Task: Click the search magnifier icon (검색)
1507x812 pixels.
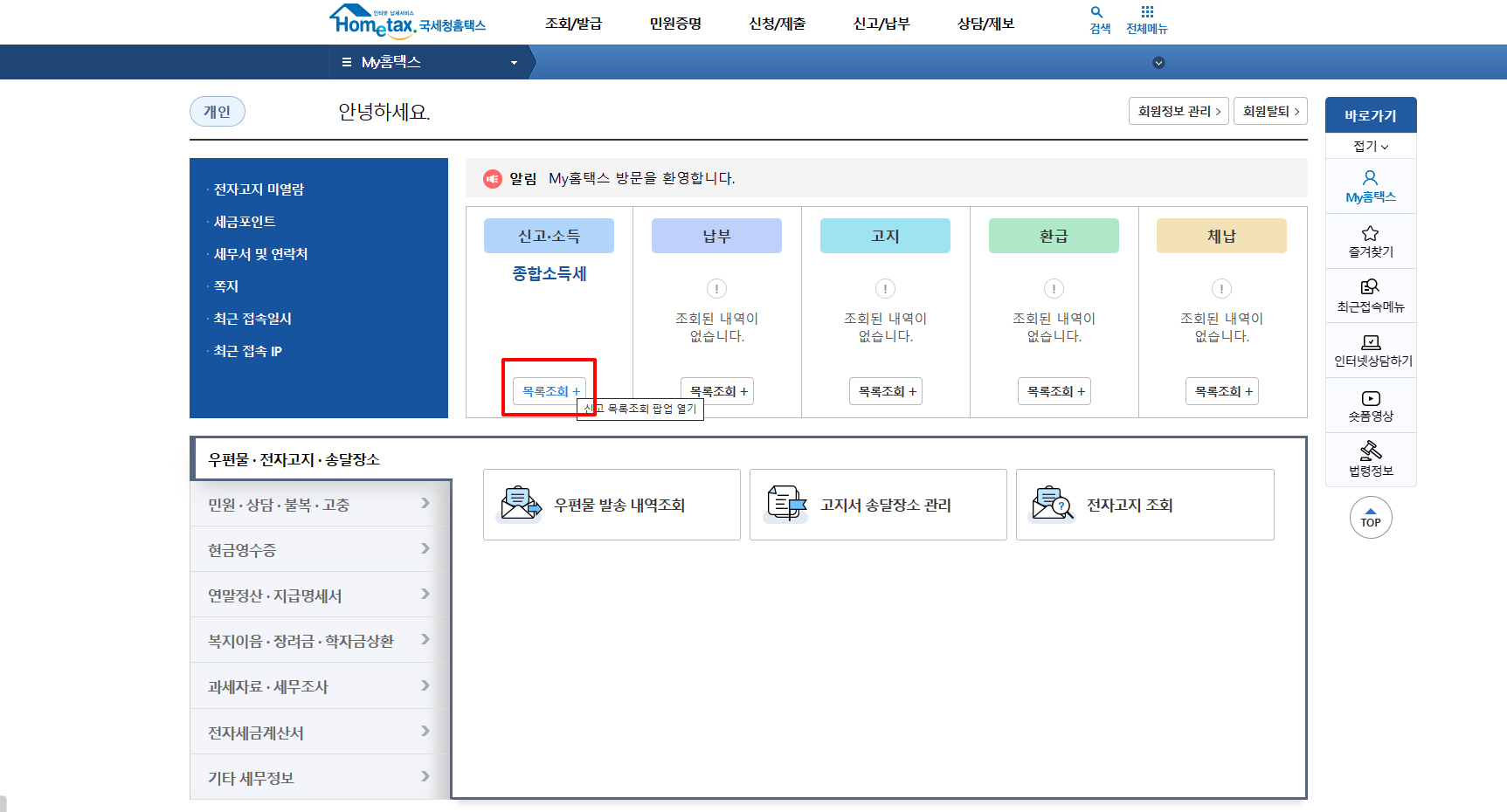Action: [x=1097, y=16]
